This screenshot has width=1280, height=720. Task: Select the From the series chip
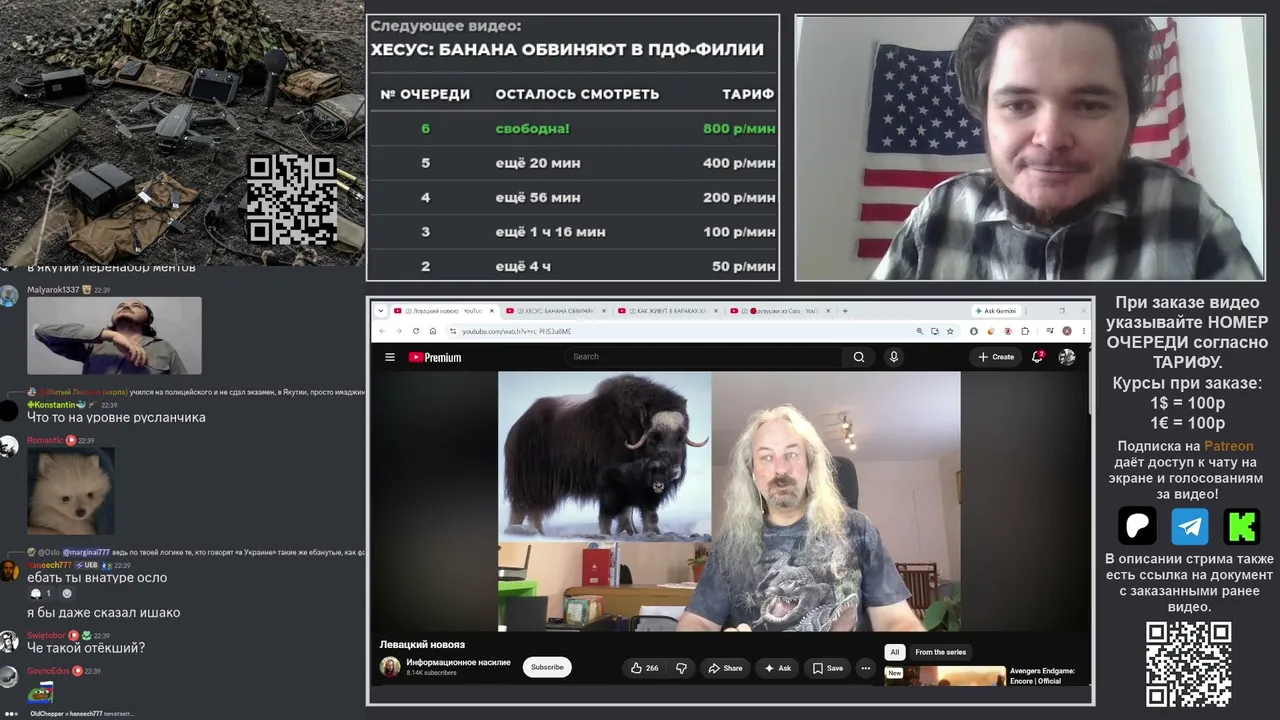[x=941, y=652]
